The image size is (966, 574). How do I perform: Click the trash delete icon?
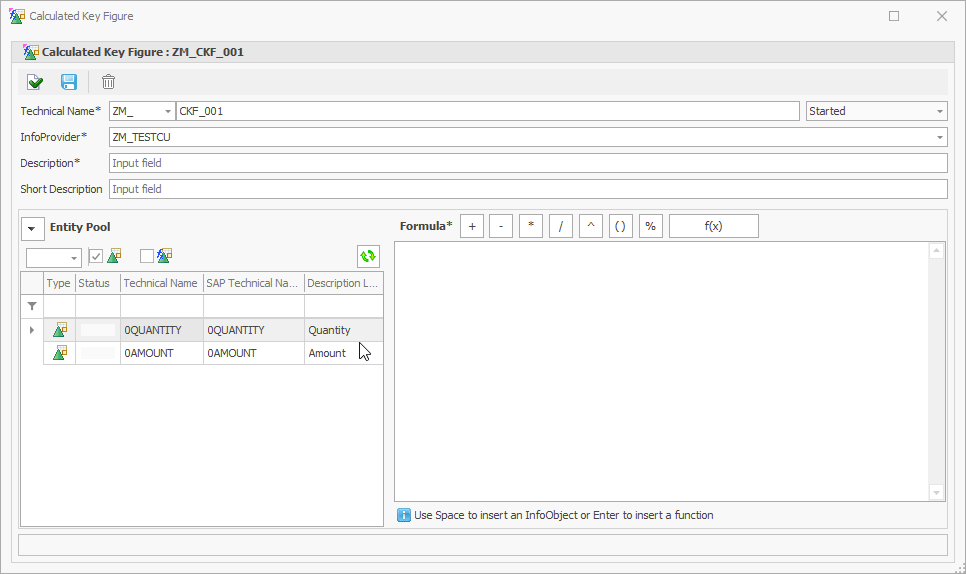[x=108, y=83]
